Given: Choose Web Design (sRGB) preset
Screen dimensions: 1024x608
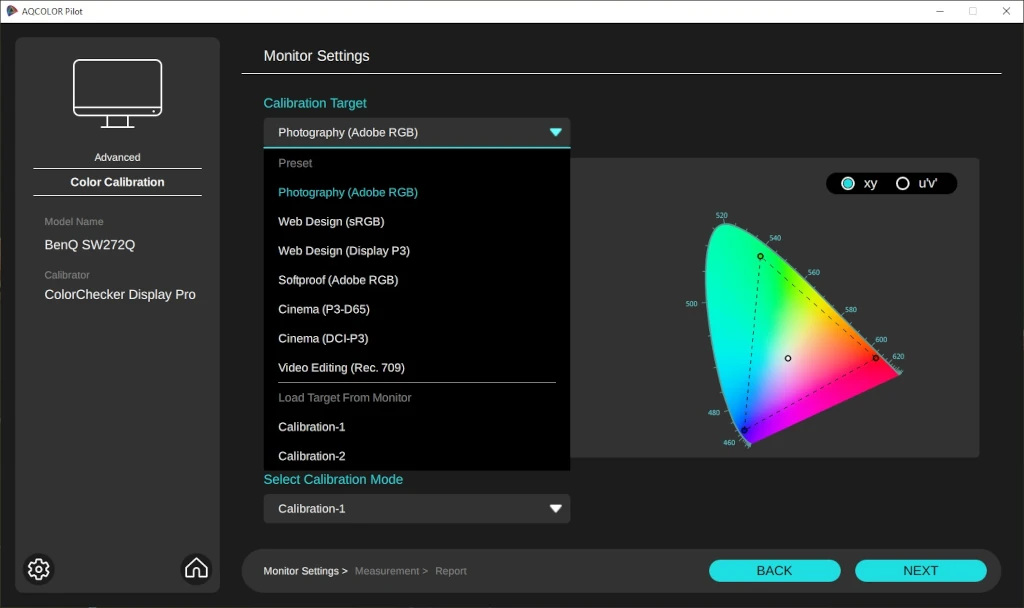Looking at the screenshot, I should [417, 221].
